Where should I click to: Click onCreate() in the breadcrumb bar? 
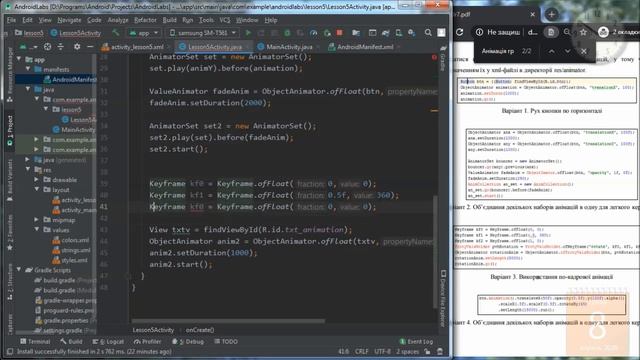(200, 330)
